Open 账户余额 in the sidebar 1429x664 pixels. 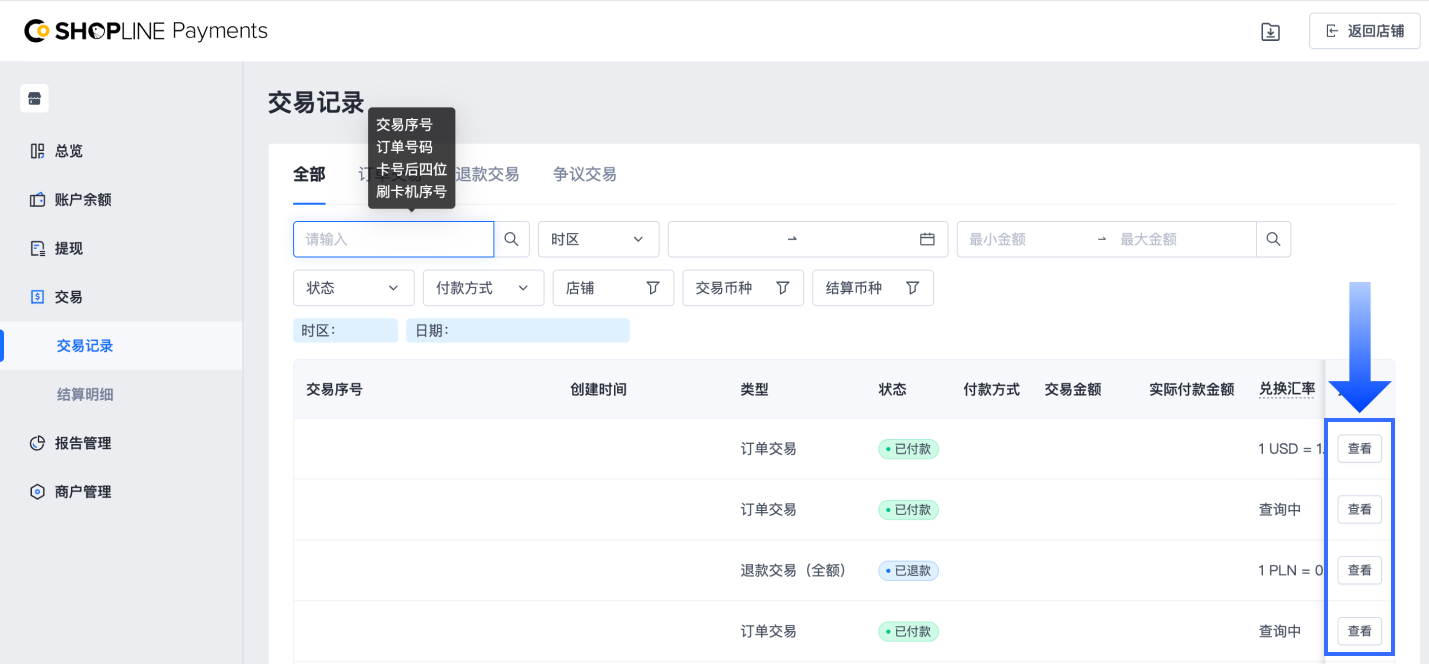83,200
